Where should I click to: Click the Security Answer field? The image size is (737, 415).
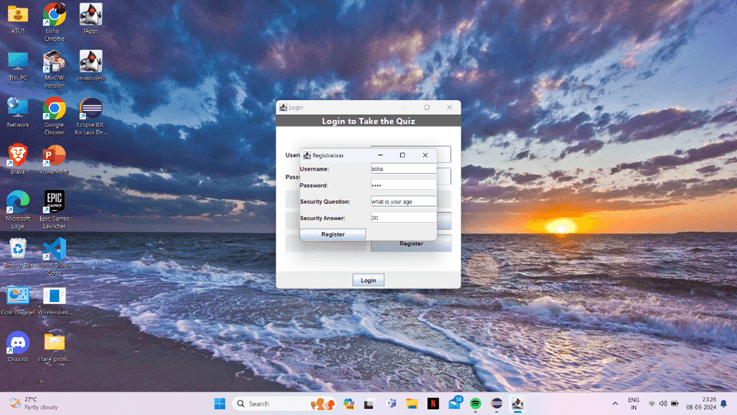[x=403, y=218]
